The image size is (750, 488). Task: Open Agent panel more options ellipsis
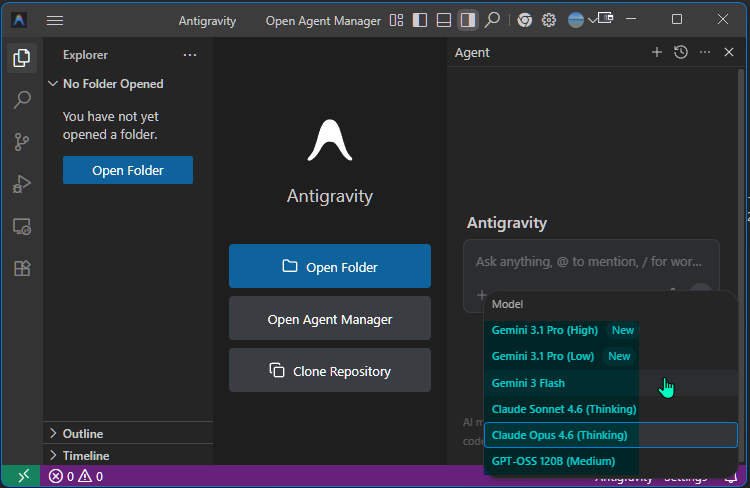705,52
